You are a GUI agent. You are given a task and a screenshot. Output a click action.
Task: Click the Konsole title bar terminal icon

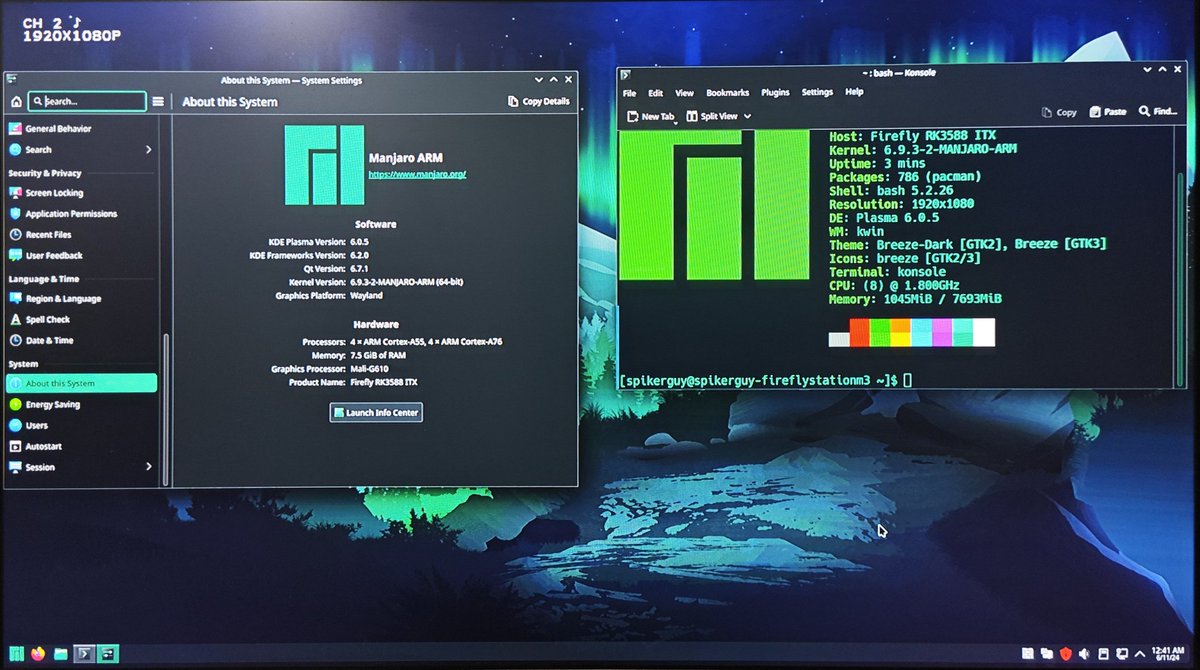(625, 73)
